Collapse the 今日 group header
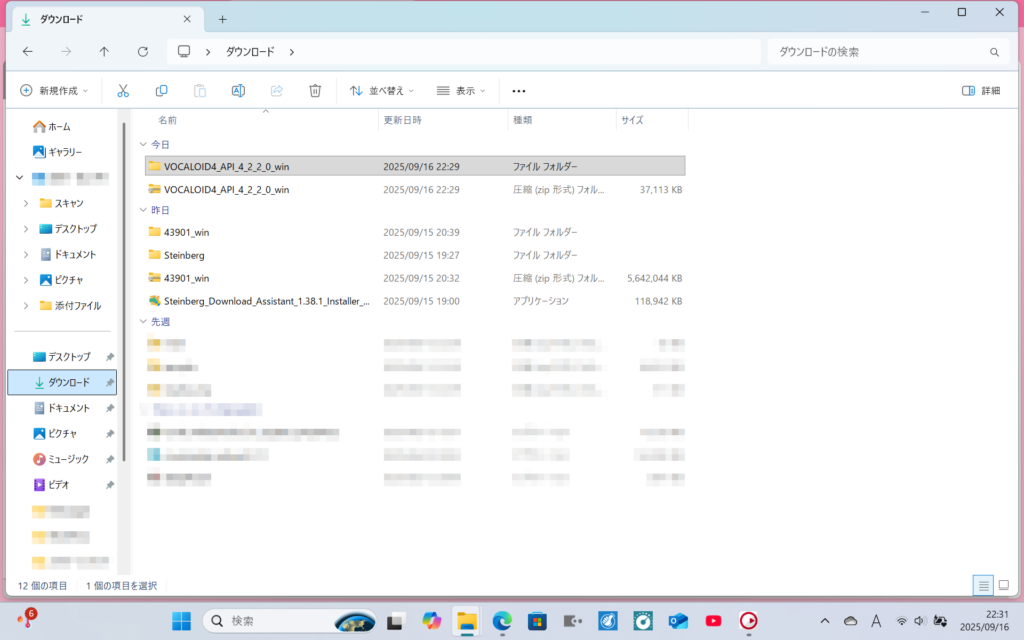 pyautogui.click(x=143, y=145)
